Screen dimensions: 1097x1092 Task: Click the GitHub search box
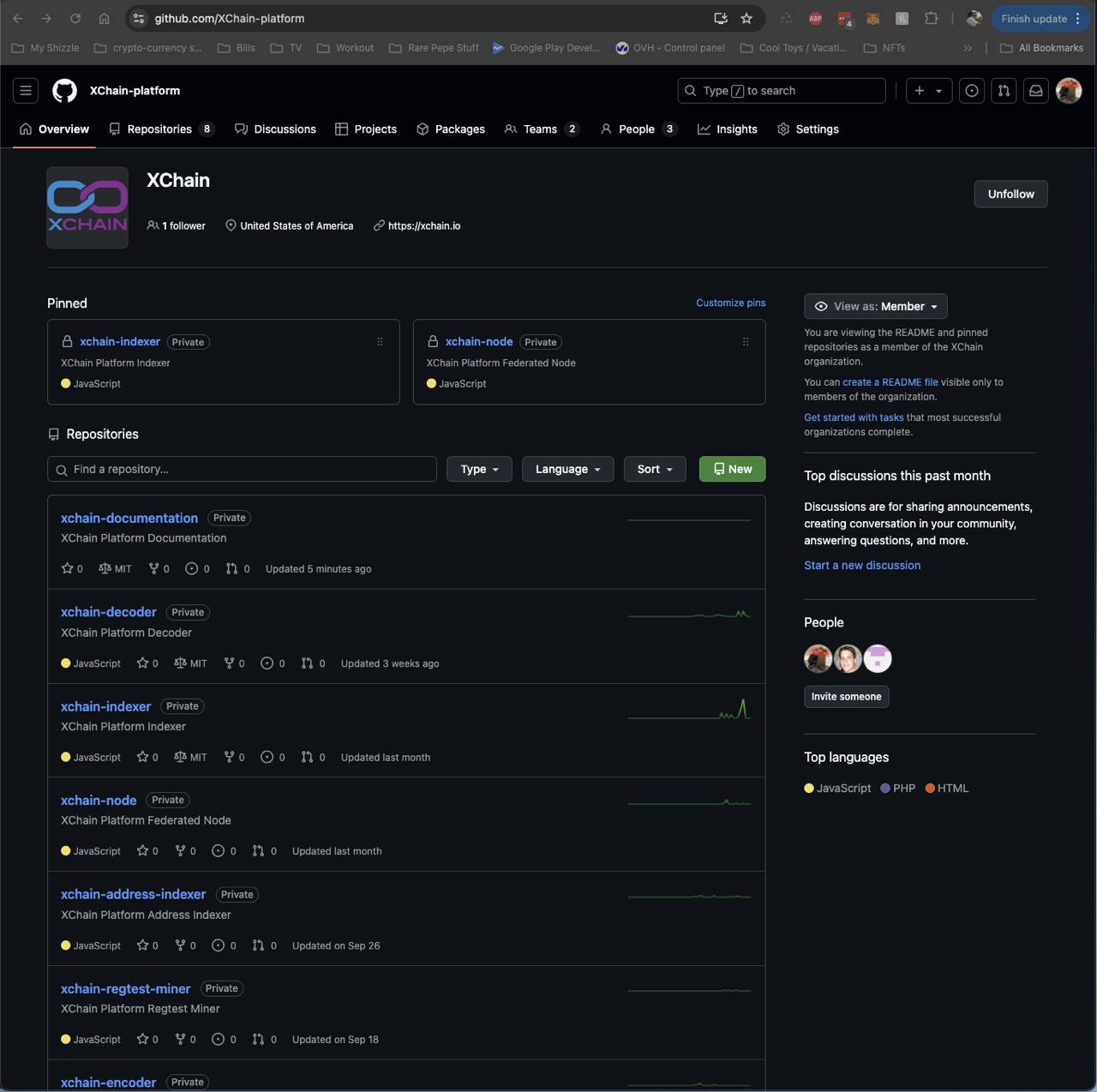tap(782, 90)
